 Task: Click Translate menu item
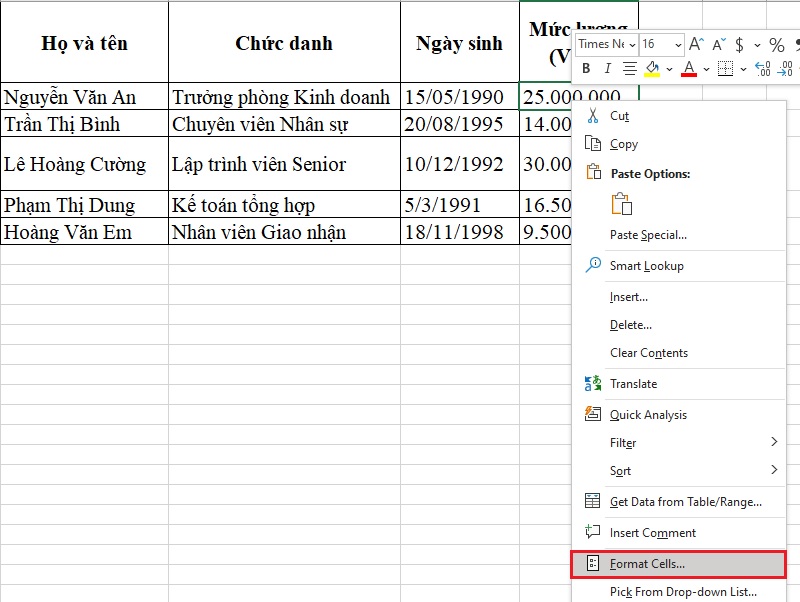679,384
